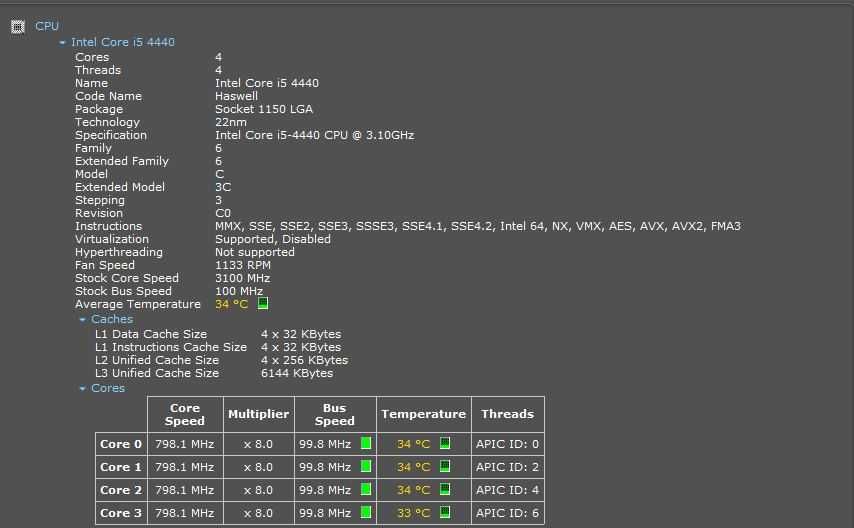This screenshot has height=528, width=854.
Task: Click the APIC ID: 4 cell
Action: (x=508, y=490)
